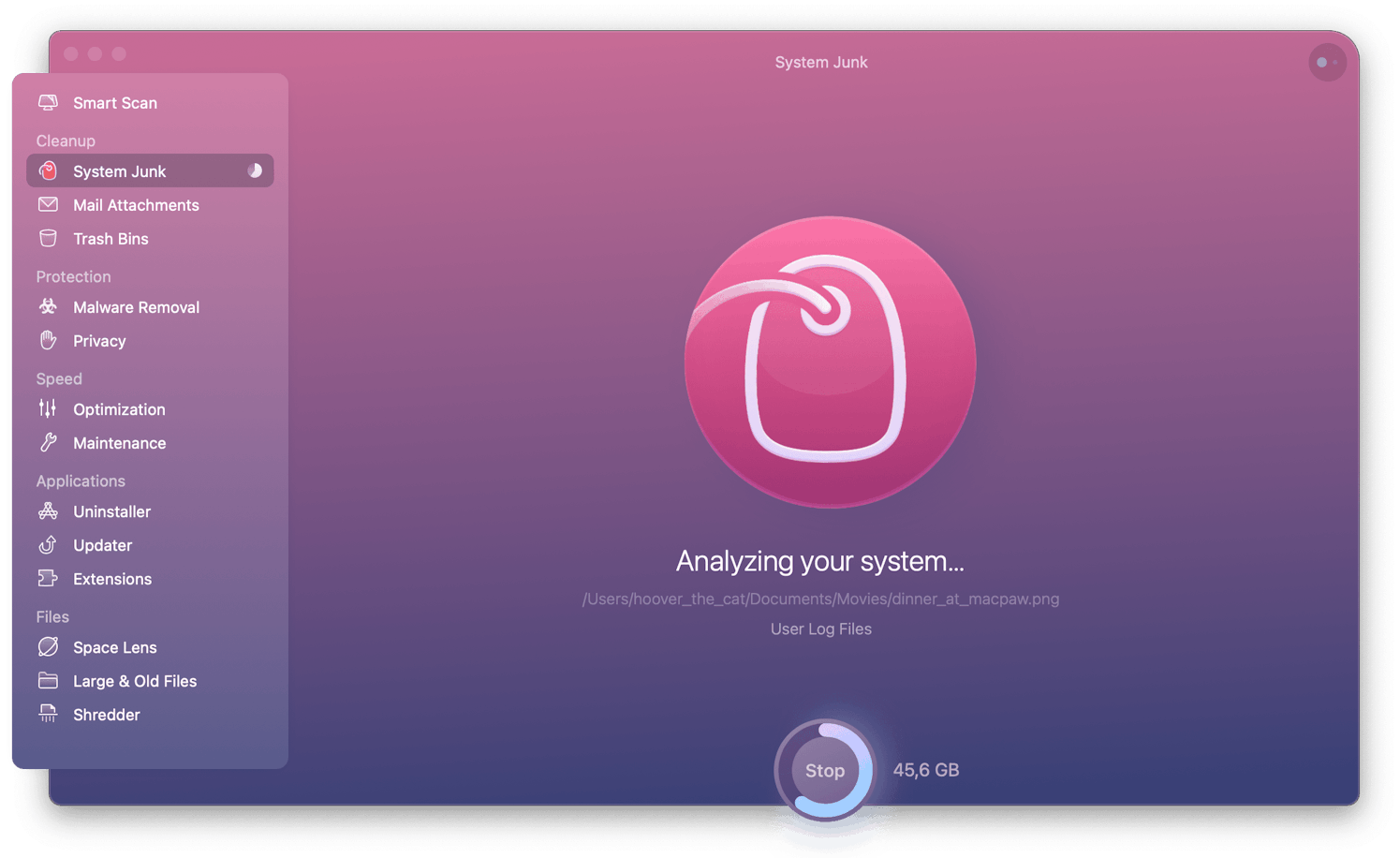Click the Uninstaller icon
The image size is (1400, 858).
click(48, 510)
